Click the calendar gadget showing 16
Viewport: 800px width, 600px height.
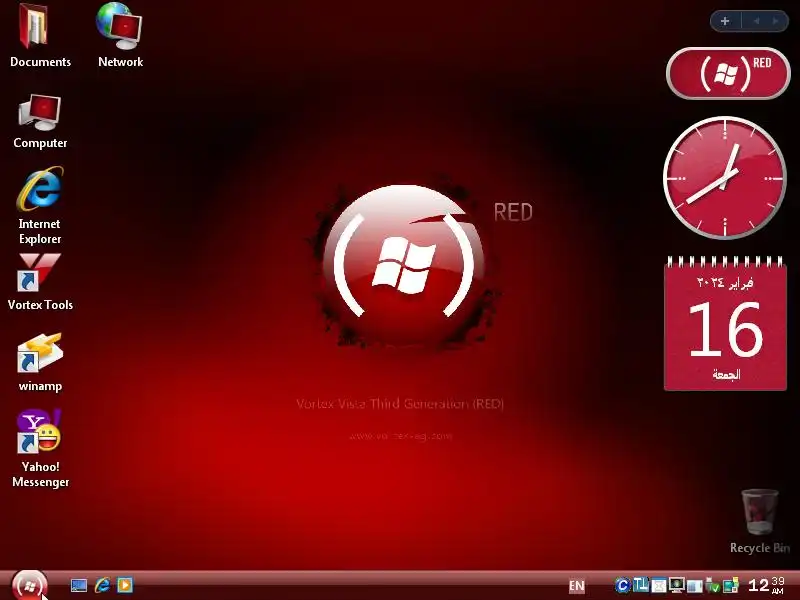pyautogui.click(x=725, y=323)
